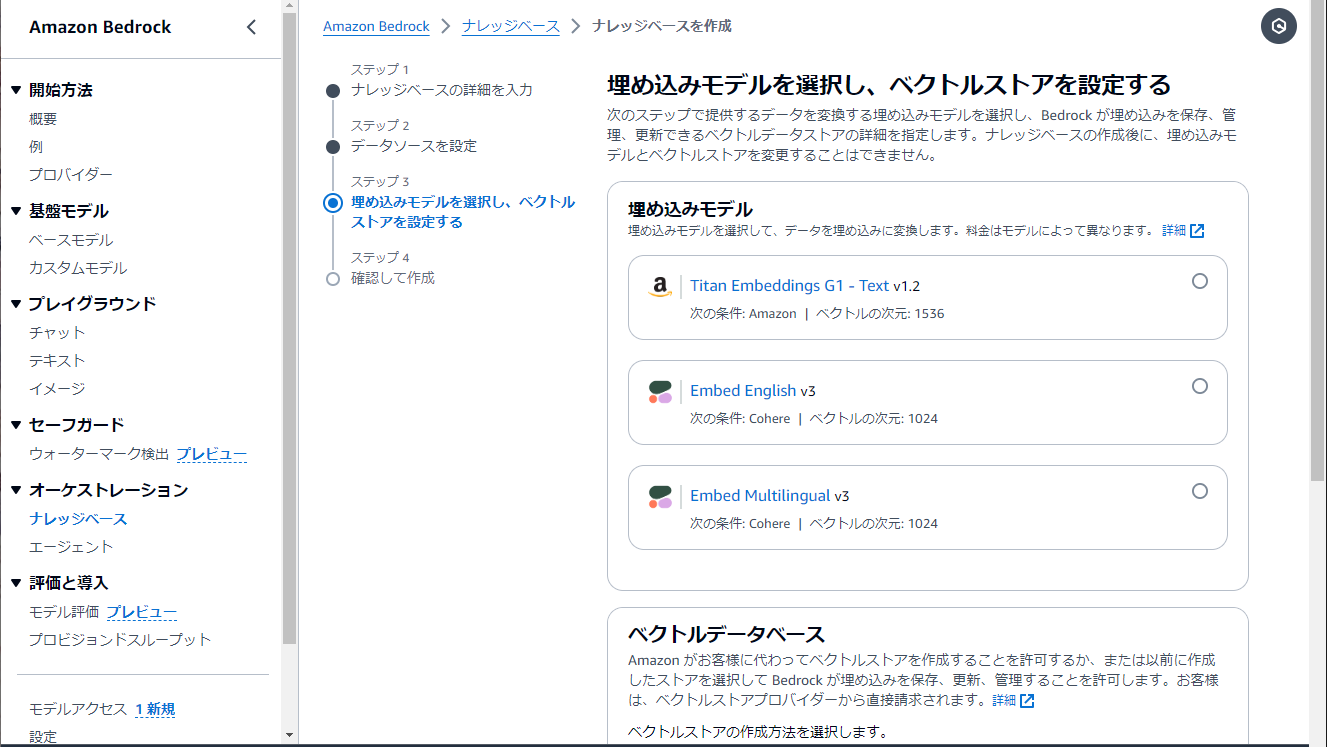Click the filled circle for ステップ 1
Viewport: 1327px width, 747px height.
pyautogui.click(x=332, y=90)
